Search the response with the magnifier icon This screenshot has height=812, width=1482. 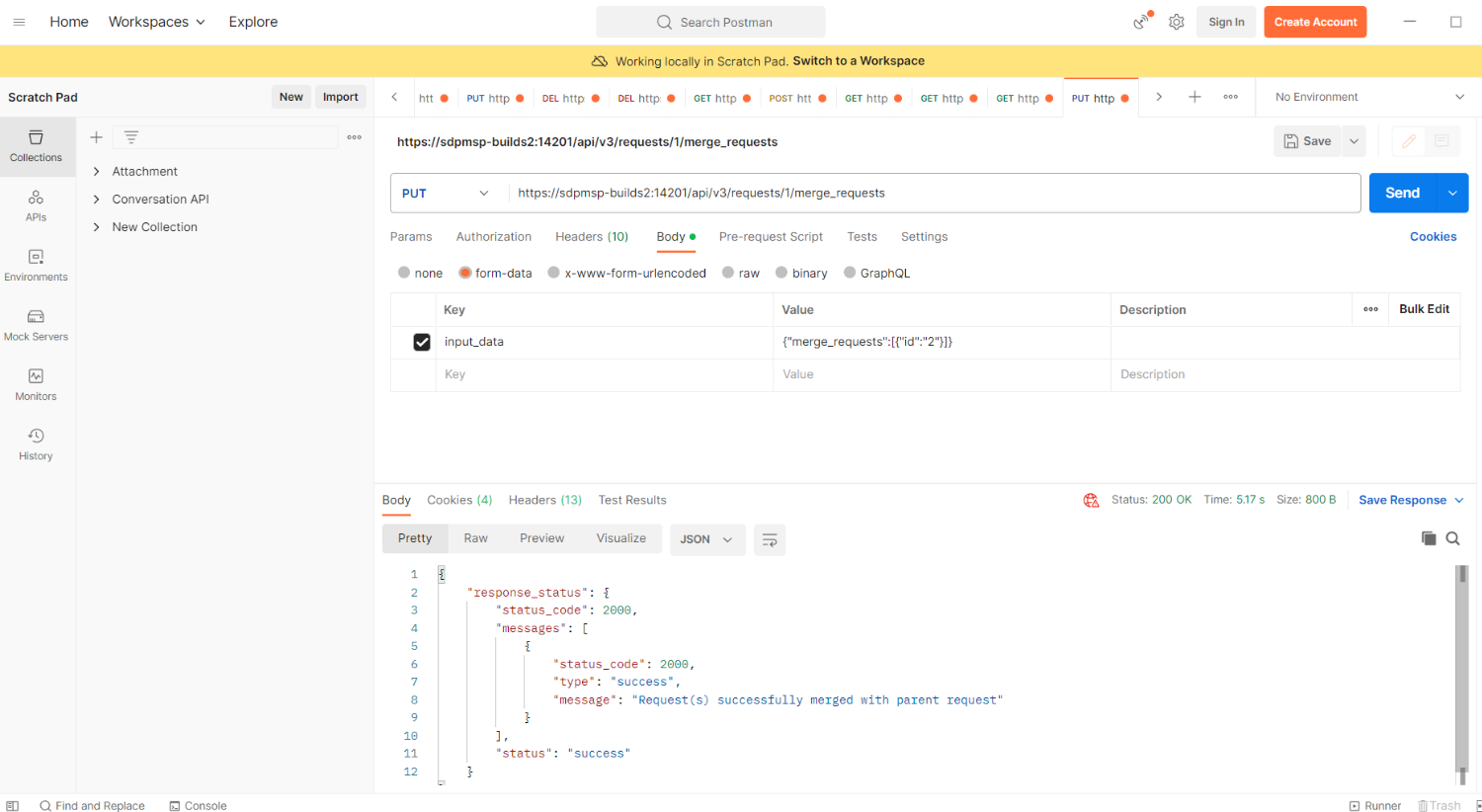(x=1452, y=538)
